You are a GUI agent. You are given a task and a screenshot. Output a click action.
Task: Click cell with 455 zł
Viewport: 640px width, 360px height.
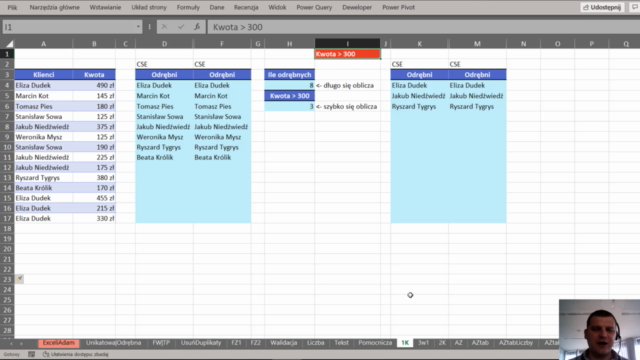tap(94, 198)
